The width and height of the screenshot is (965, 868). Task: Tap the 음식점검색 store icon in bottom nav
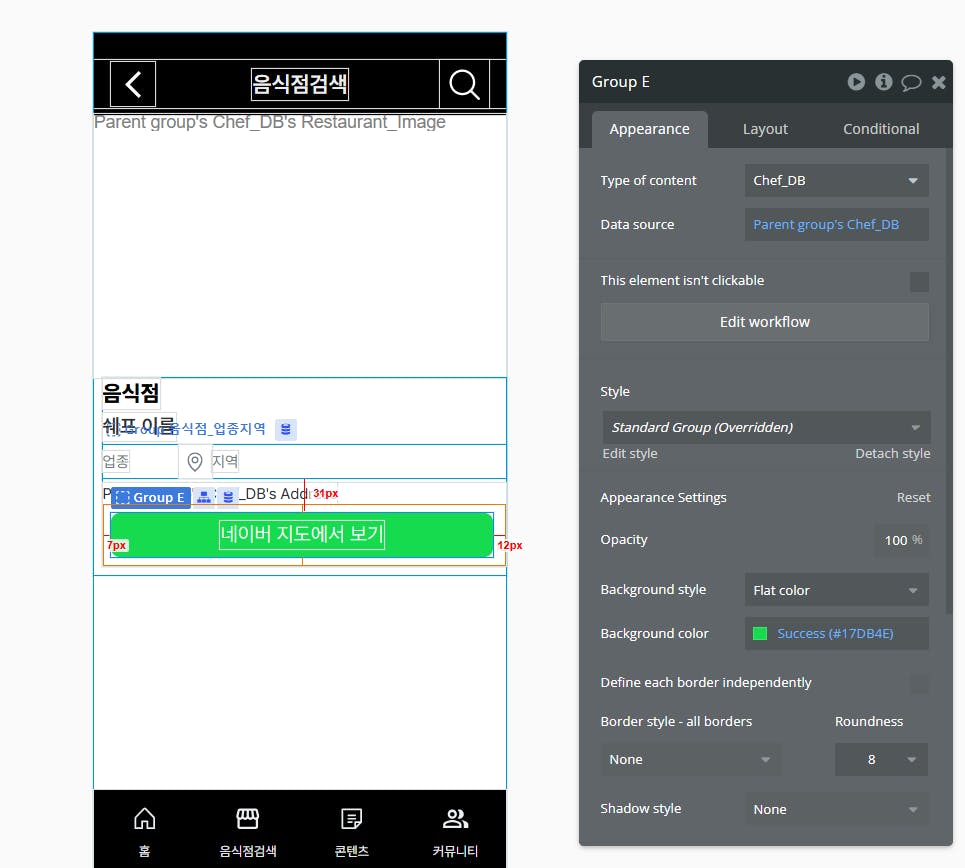point(247,819)
